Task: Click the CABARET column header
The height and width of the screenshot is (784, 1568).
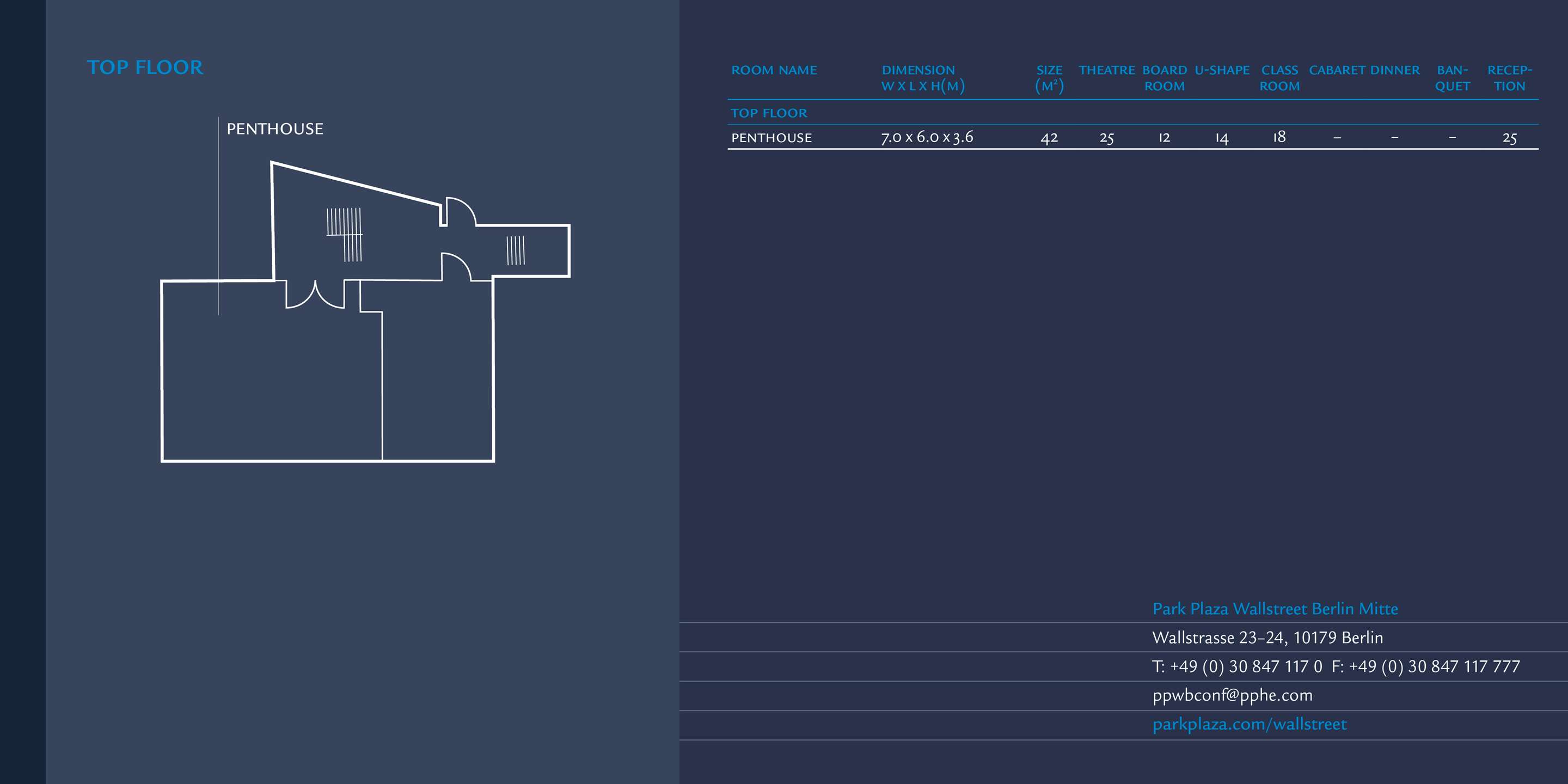Action: (1337, 70)
